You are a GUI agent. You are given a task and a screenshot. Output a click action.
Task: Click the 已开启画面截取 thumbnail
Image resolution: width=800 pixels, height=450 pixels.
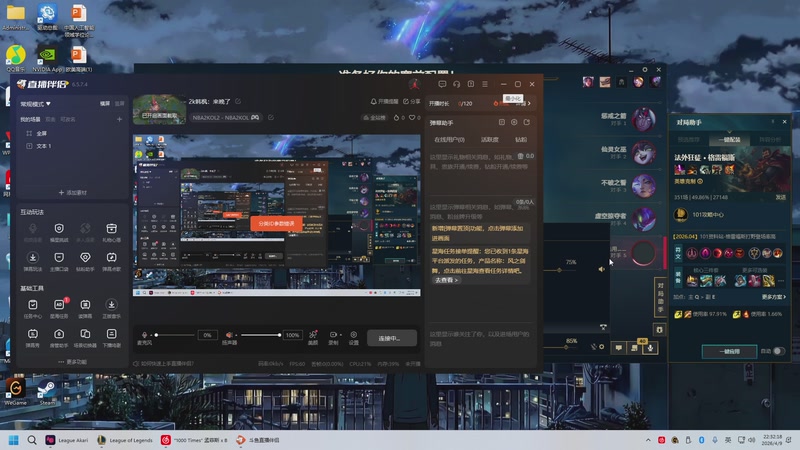coord(160,109)
